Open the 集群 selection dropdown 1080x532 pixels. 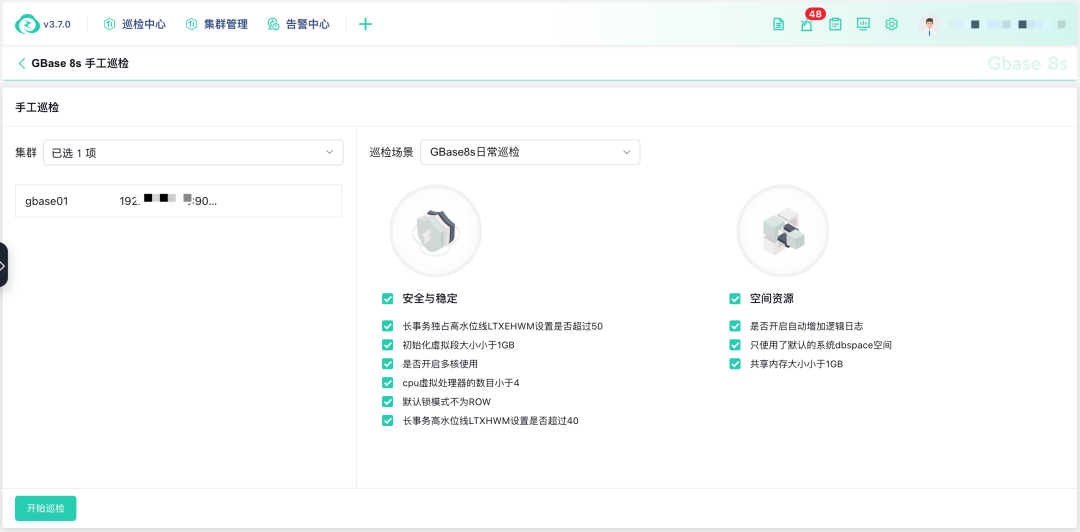coord(193,152)
